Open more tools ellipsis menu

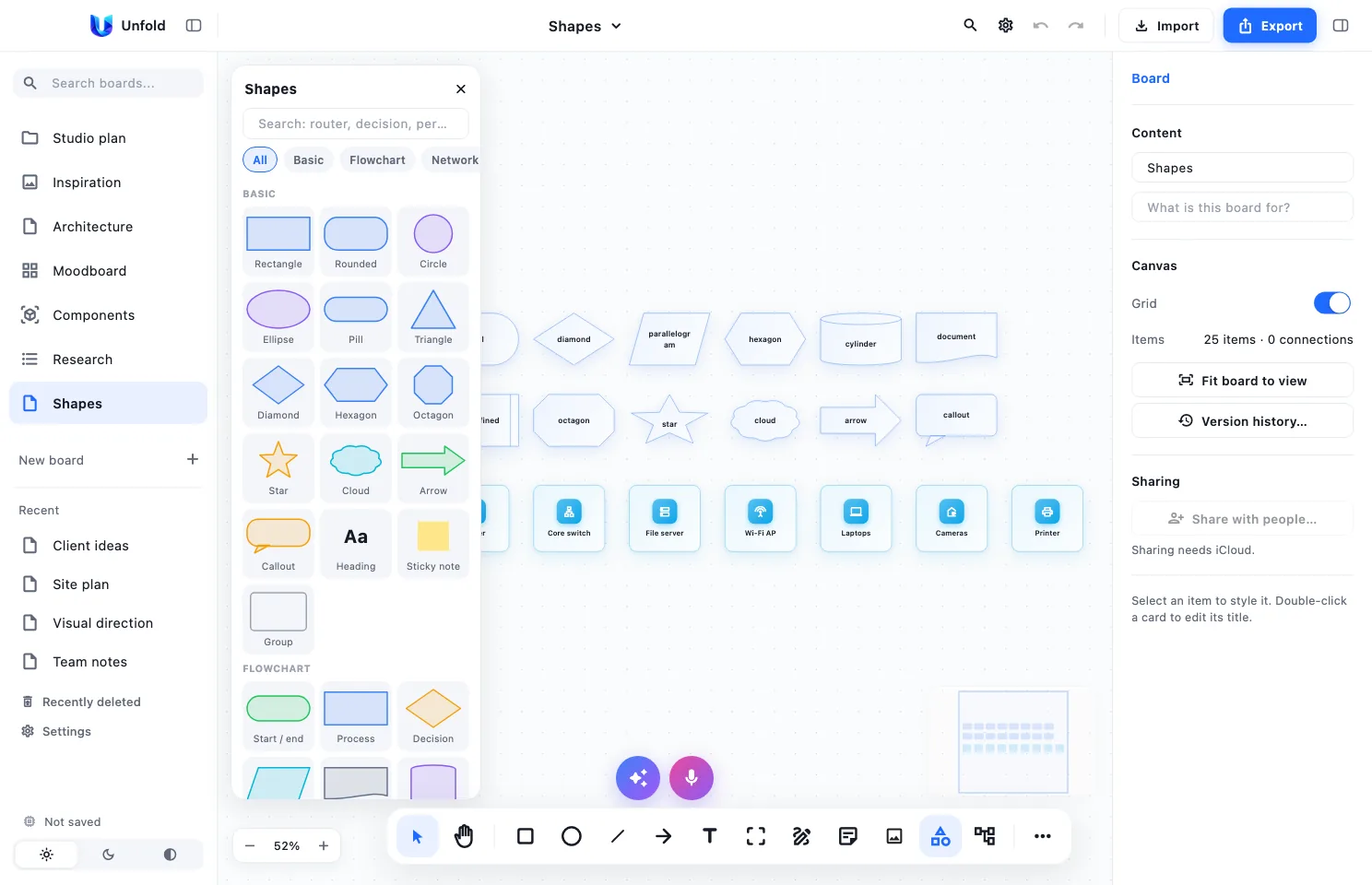pos(1043,836)
